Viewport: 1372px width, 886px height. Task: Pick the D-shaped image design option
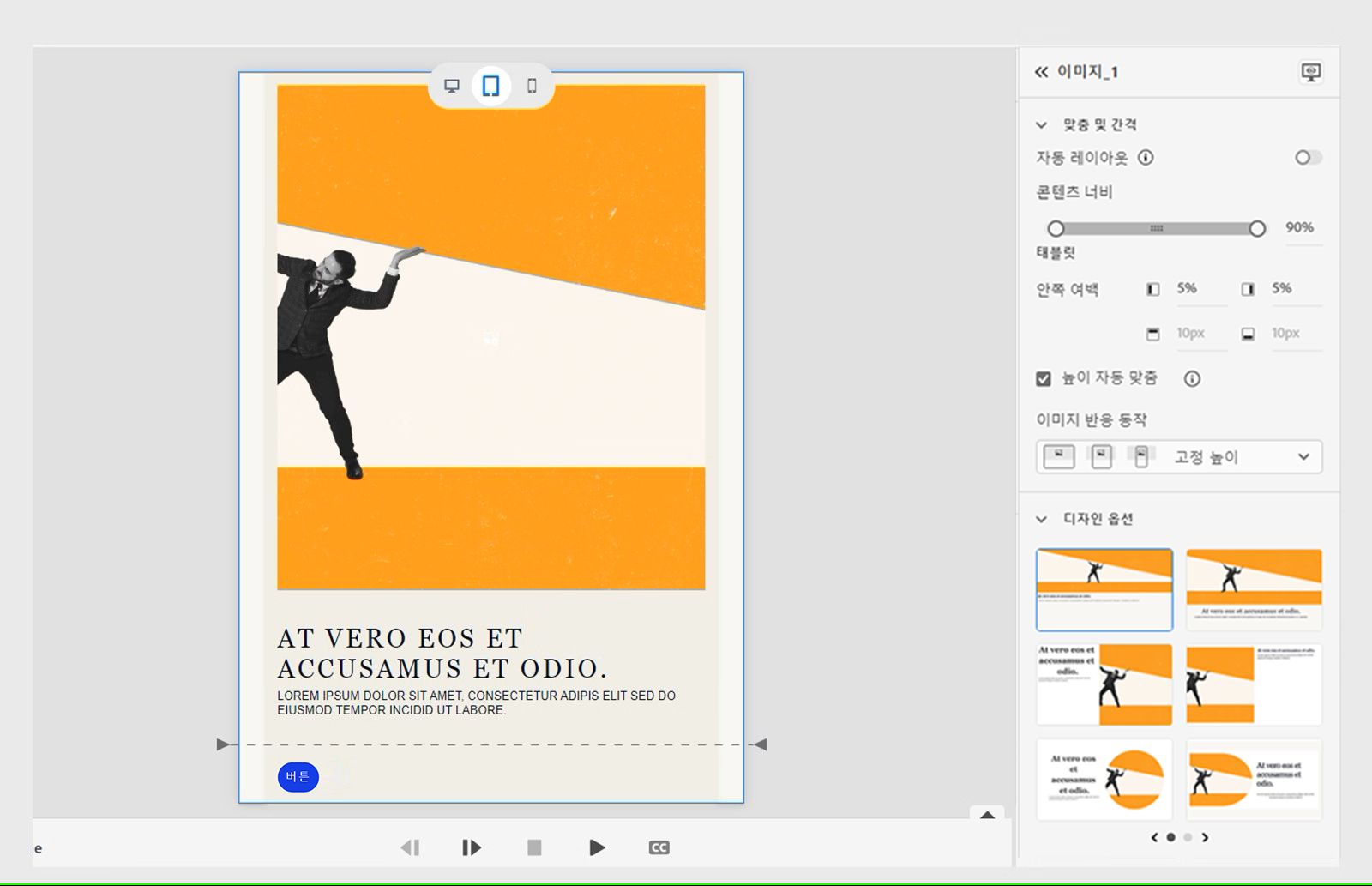click(1254, 780)
